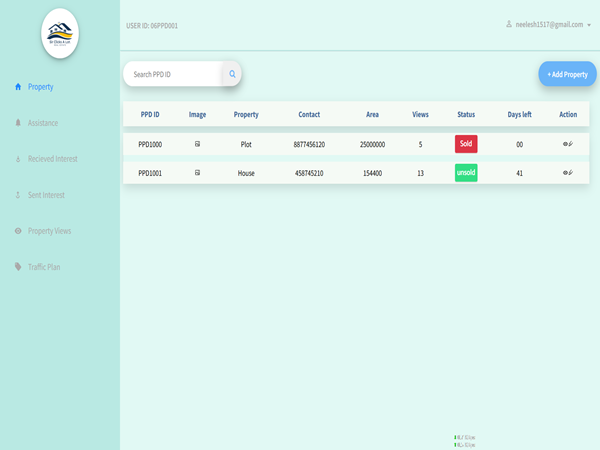Click the search magnifier icon
Screen dimensions: 600x450
pos(232,74)
